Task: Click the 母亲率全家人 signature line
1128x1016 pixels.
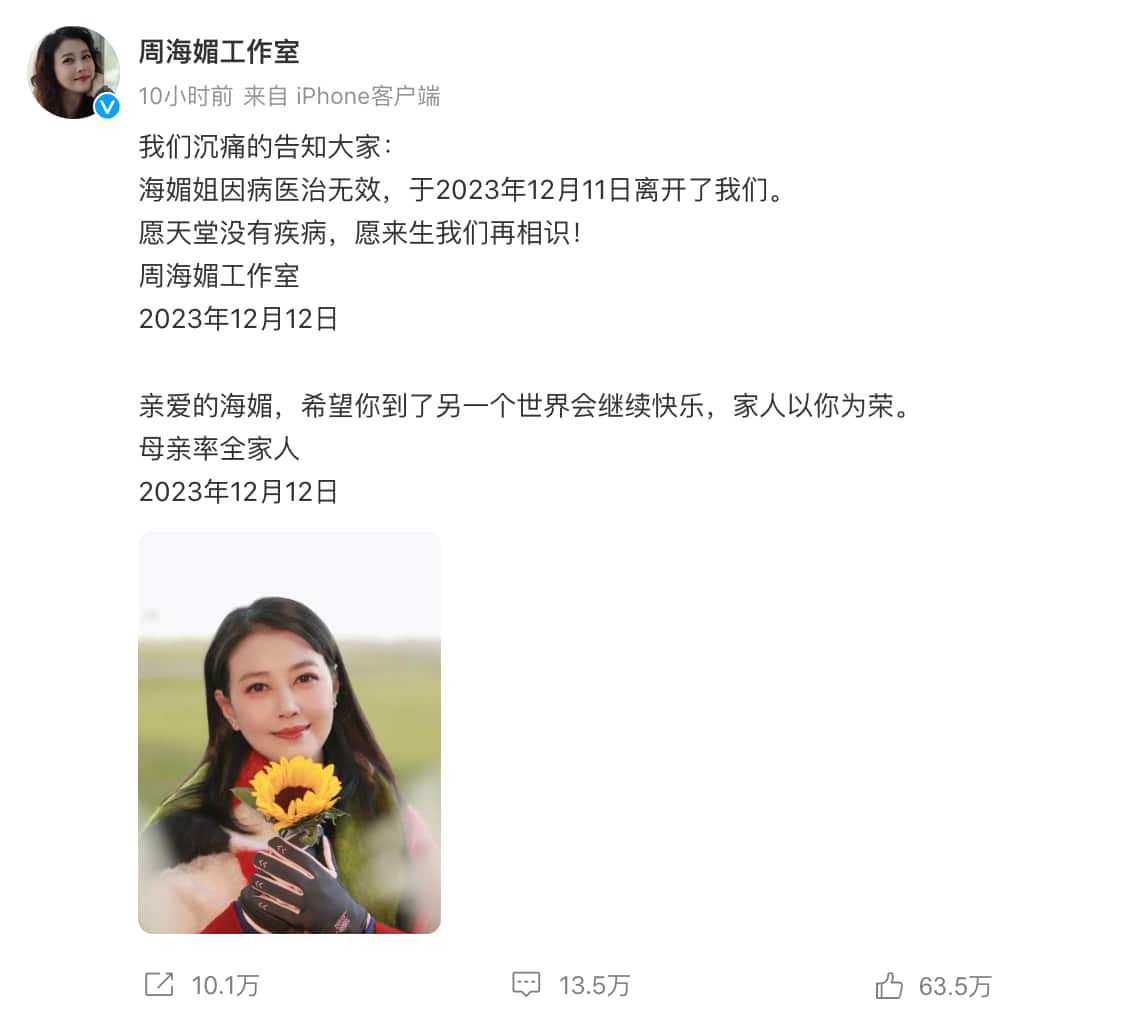Action: tap(219, 449)
